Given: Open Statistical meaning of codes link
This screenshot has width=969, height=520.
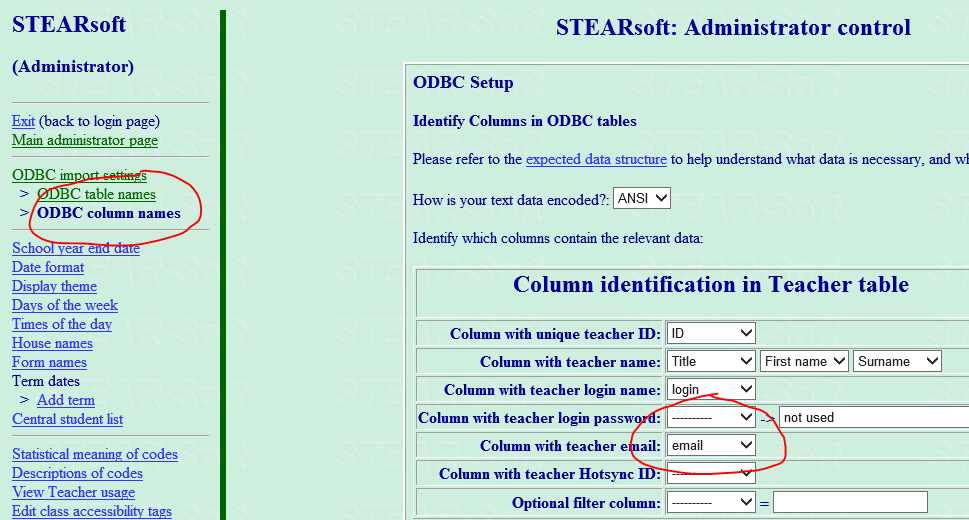Looking at the screenshot, I should point(95,454).
